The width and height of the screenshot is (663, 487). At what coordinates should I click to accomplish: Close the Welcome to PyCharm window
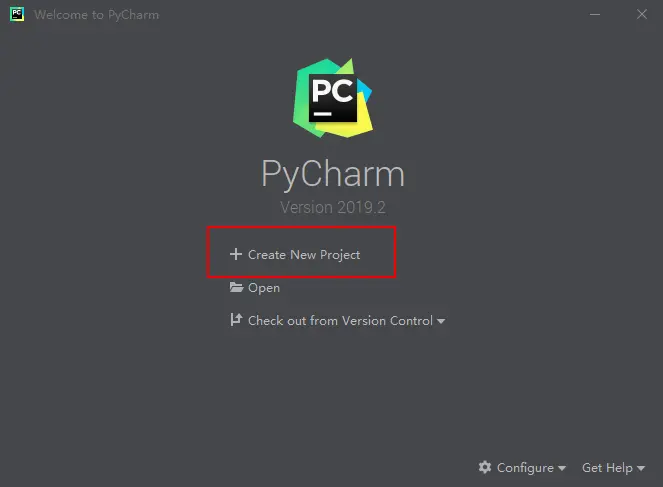(x=642, y=14)
